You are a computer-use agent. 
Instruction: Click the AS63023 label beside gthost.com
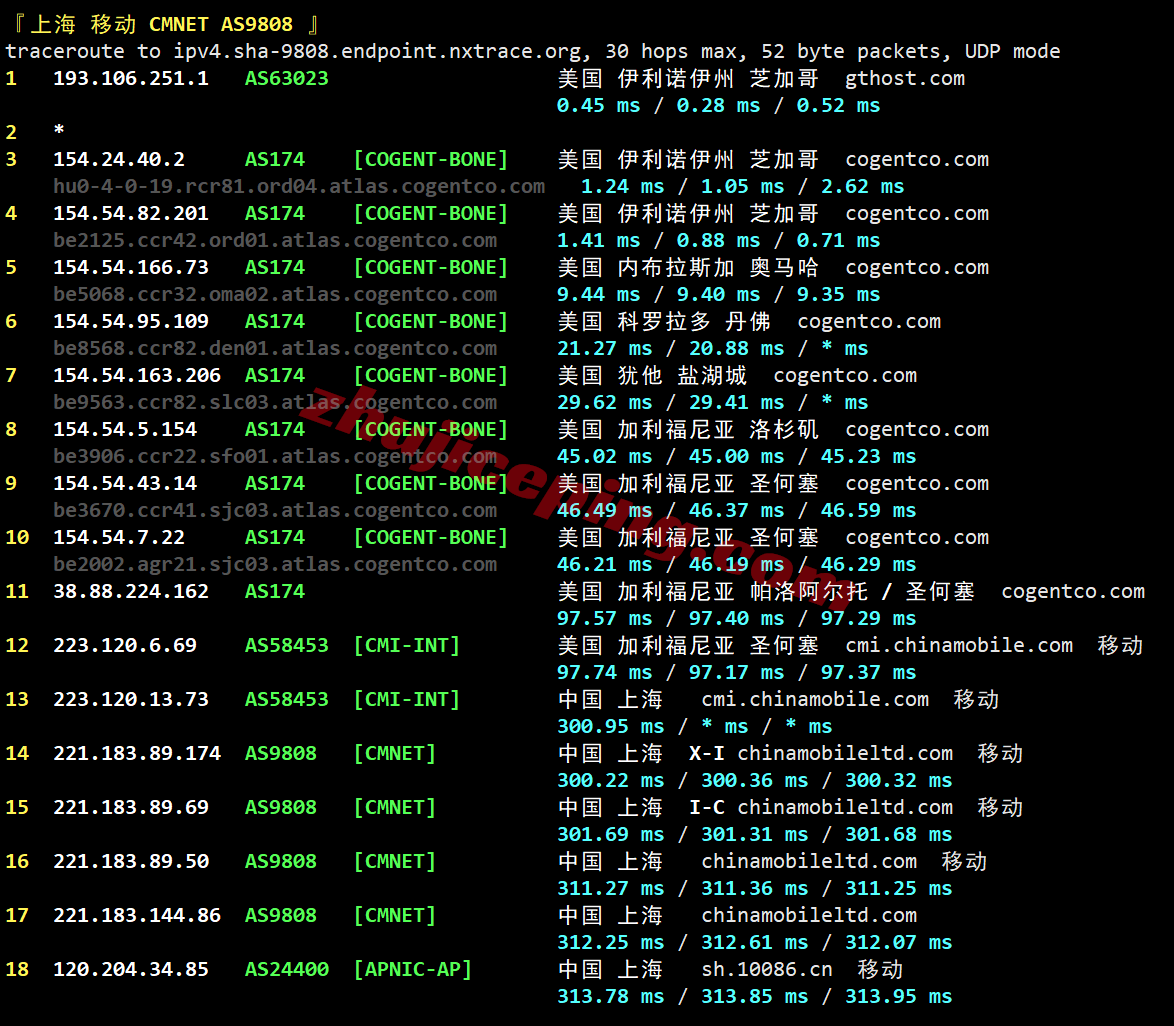pos(286,78)
